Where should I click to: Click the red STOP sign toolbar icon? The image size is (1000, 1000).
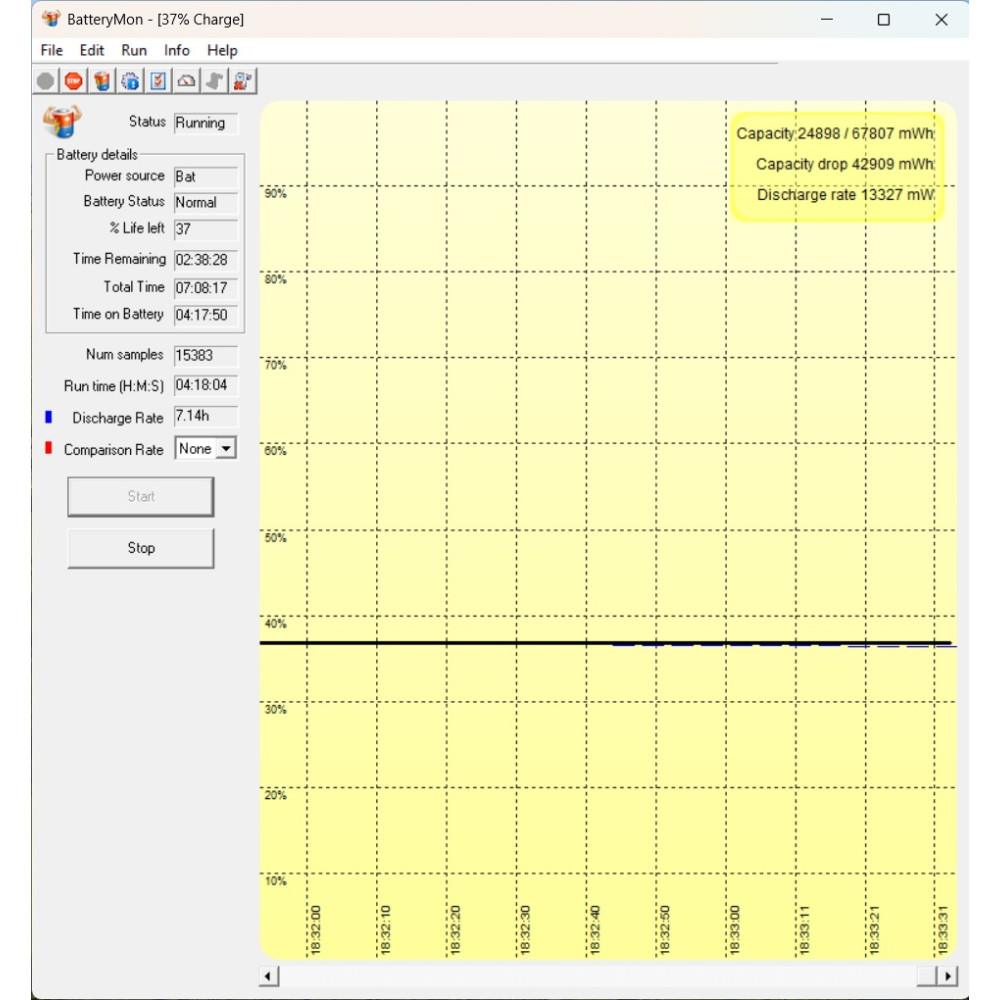74,81
